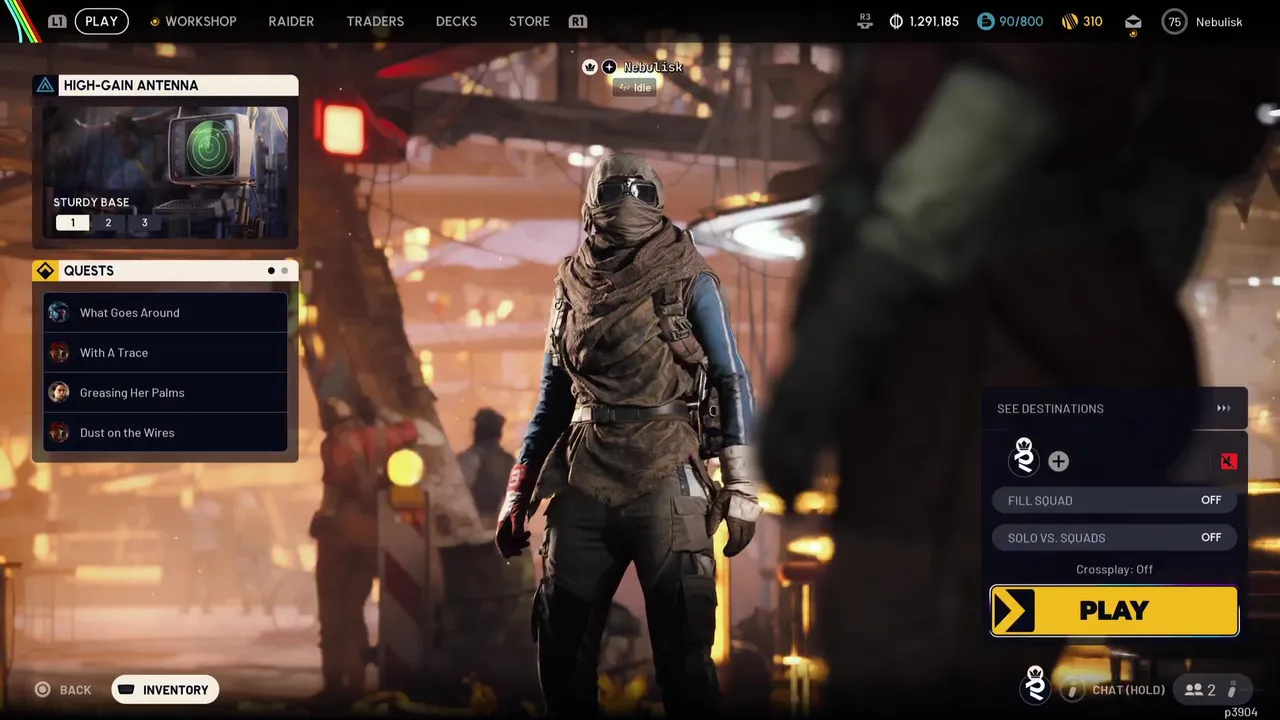Add a squad member with plus button
This screenshot has width=1280, height=720.
(x=1058, y=461)
